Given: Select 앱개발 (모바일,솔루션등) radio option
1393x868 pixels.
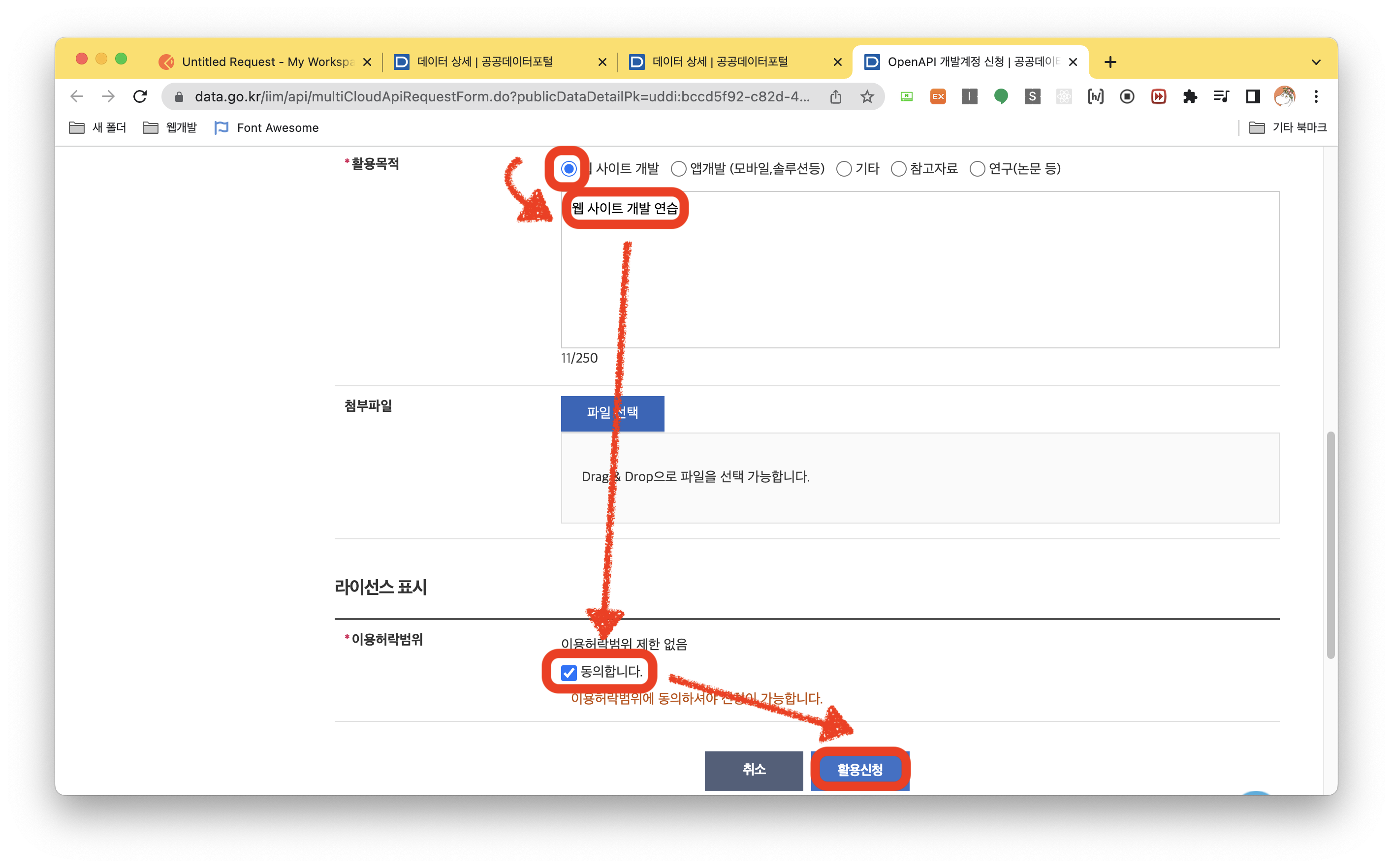Looking at the screenshot, I should click(679, 169).
